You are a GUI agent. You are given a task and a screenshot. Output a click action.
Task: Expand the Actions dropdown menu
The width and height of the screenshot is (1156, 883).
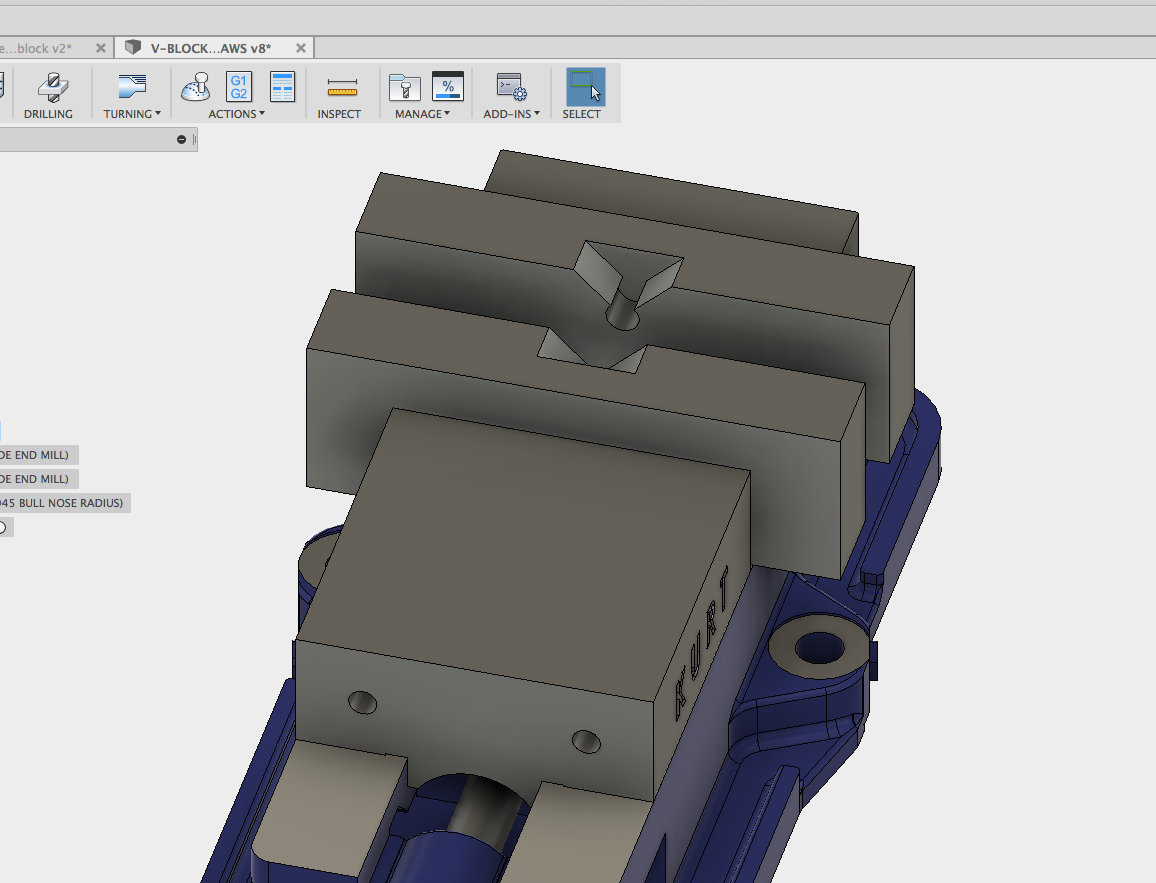261,113
